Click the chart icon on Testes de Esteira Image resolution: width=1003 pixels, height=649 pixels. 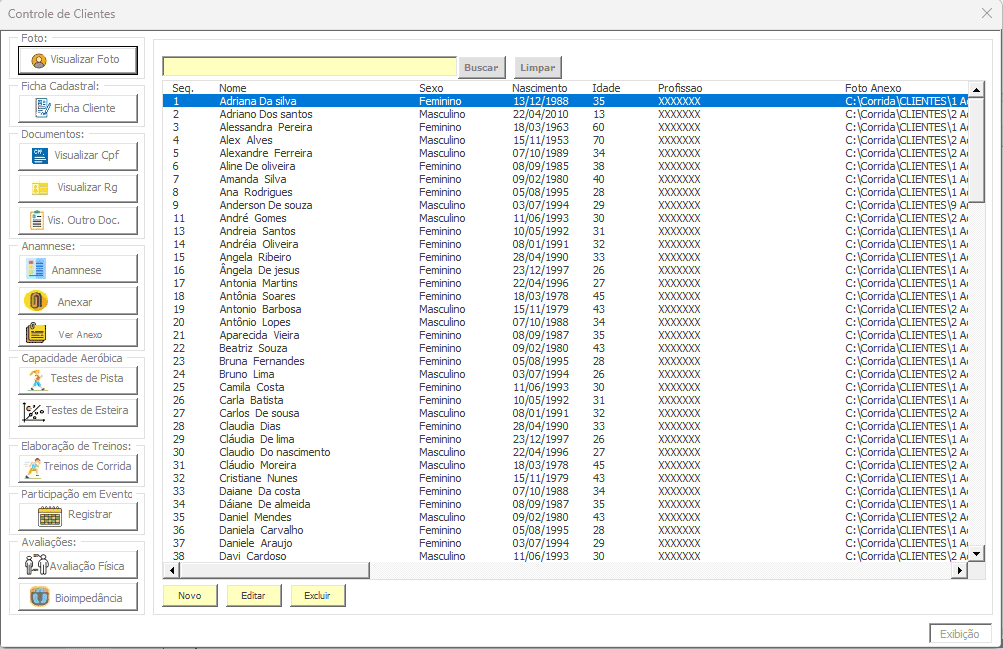[x=33, y=412]
